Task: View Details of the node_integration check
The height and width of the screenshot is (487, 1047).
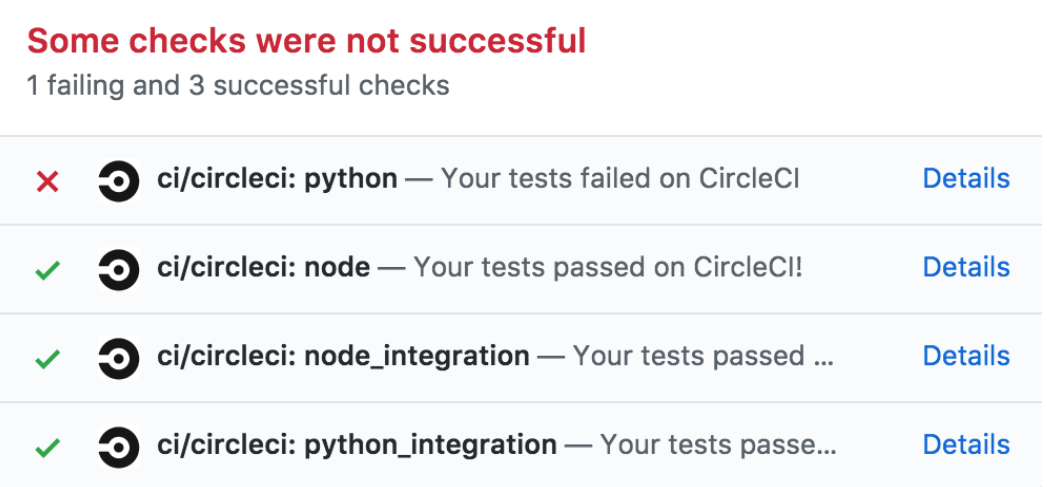Action: [965, 356]
